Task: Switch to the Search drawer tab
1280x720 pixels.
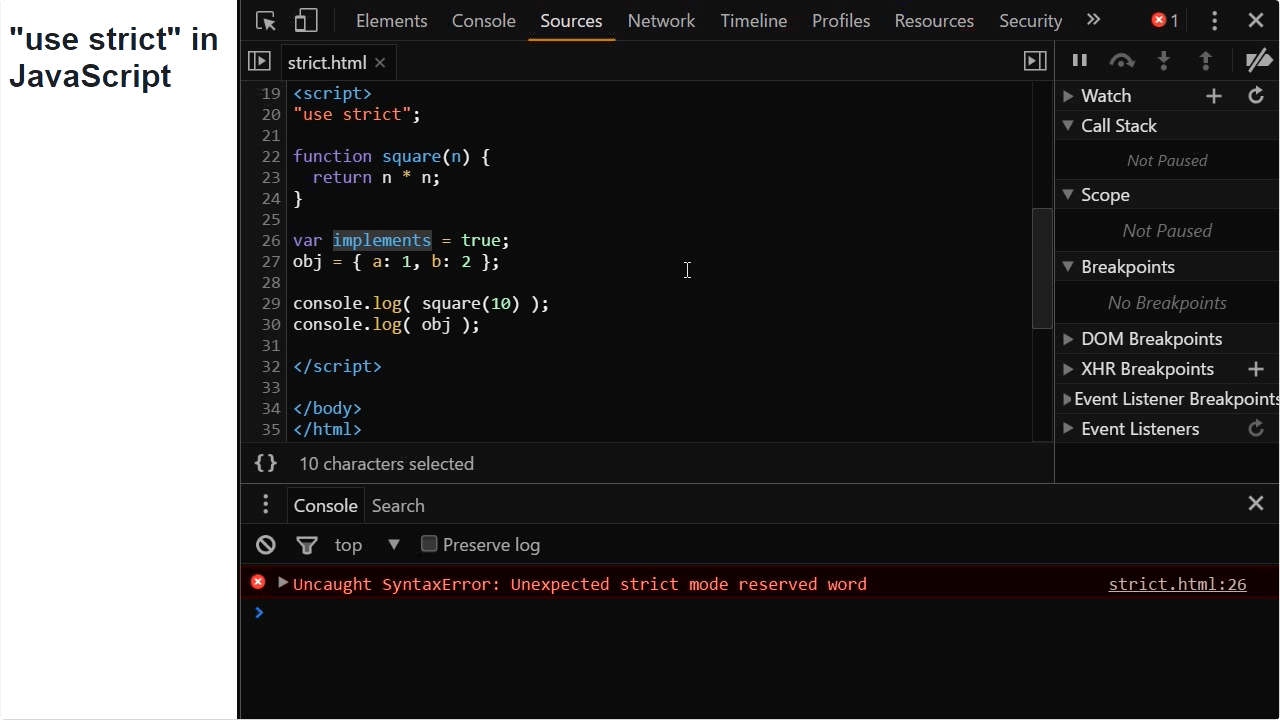Action: (398, 505)
